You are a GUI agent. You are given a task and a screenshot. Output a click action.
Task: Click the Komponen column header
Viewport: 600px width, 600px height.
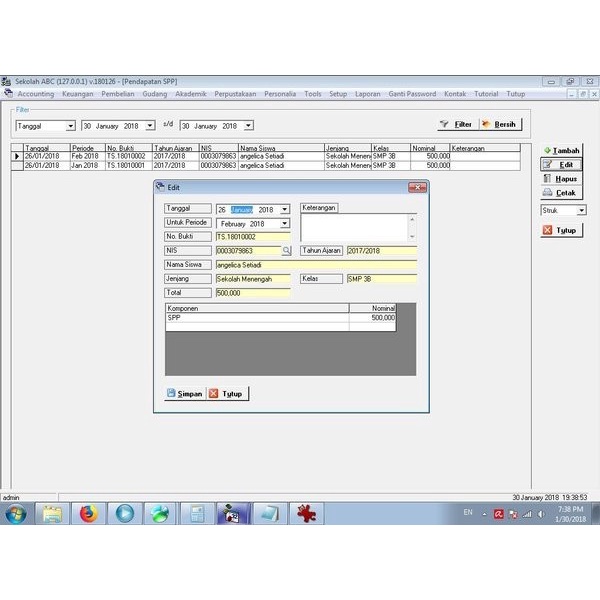click(257, 308)
